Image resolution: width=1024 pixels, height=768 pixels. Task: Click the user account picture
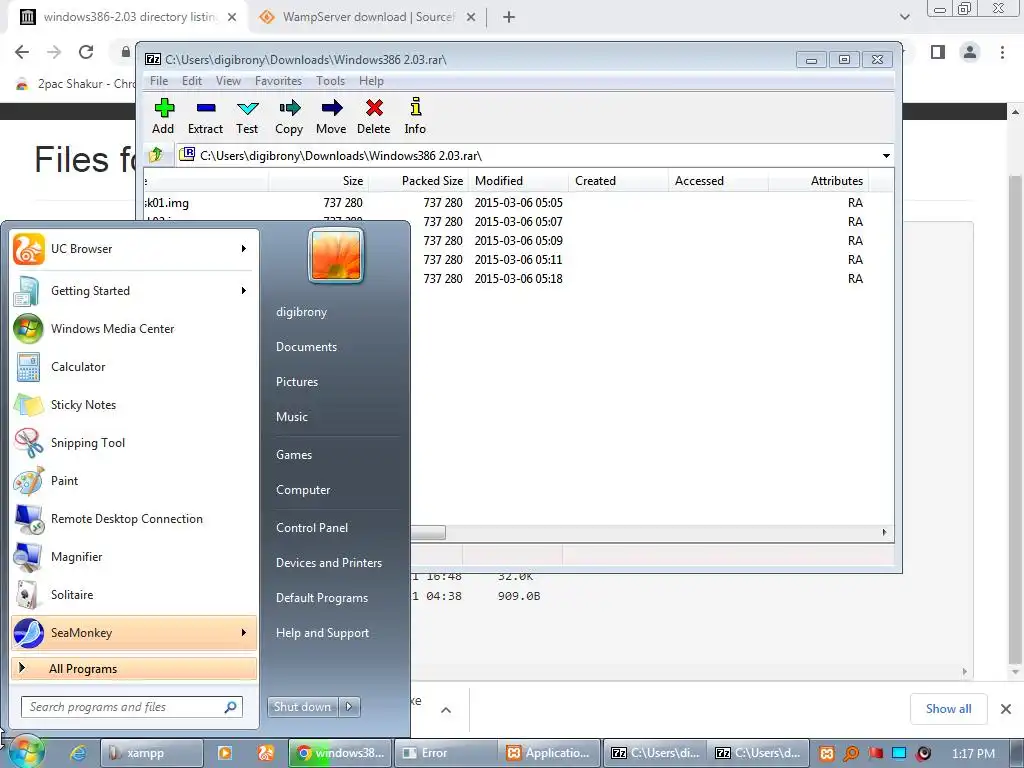click(x=336, y=255)
